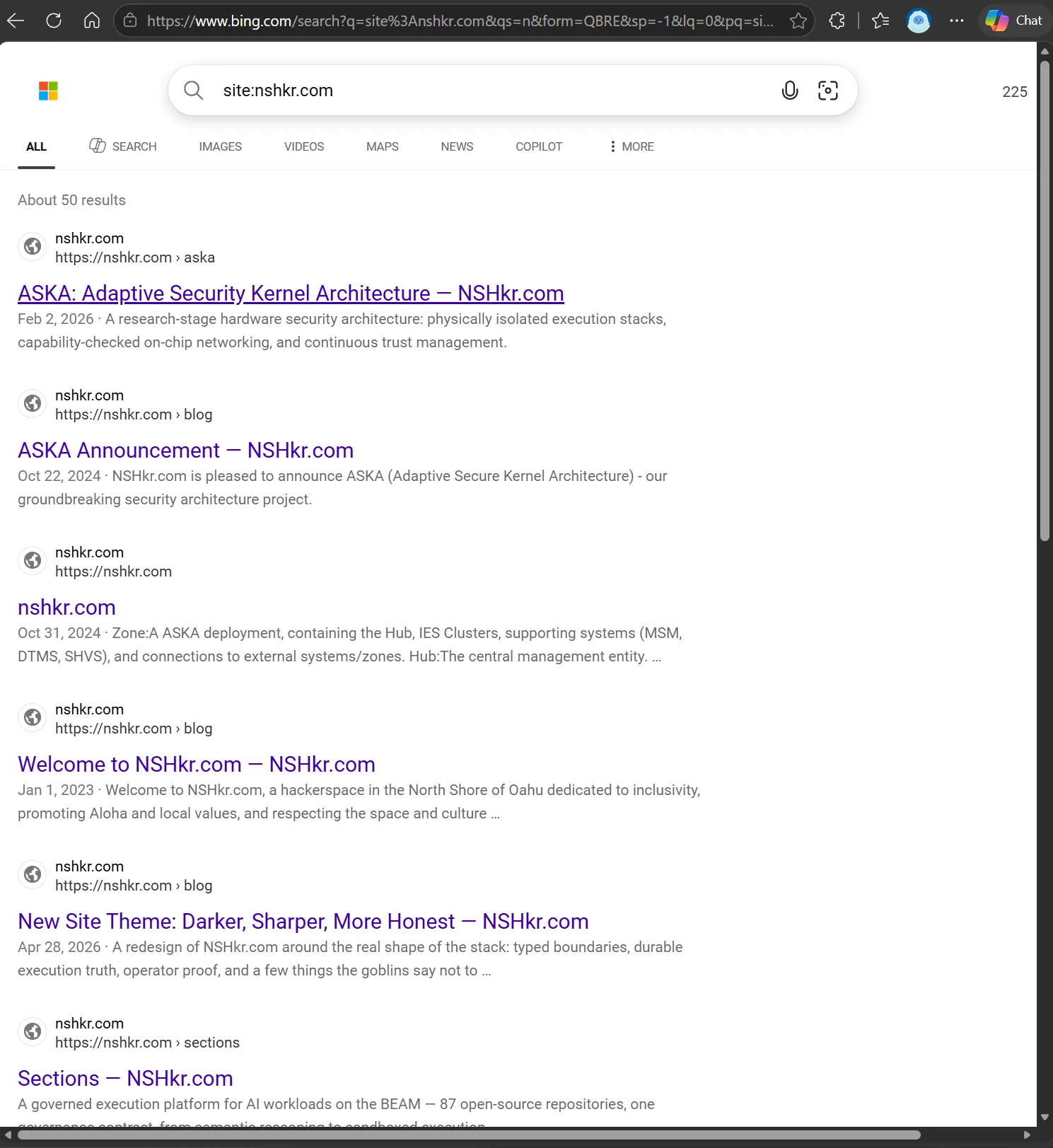Image resolution: width=1053 pixels, height=1148 pixels.
Task: Click the horizontal scrollbar left arrow
Action: pos(8,1135)
